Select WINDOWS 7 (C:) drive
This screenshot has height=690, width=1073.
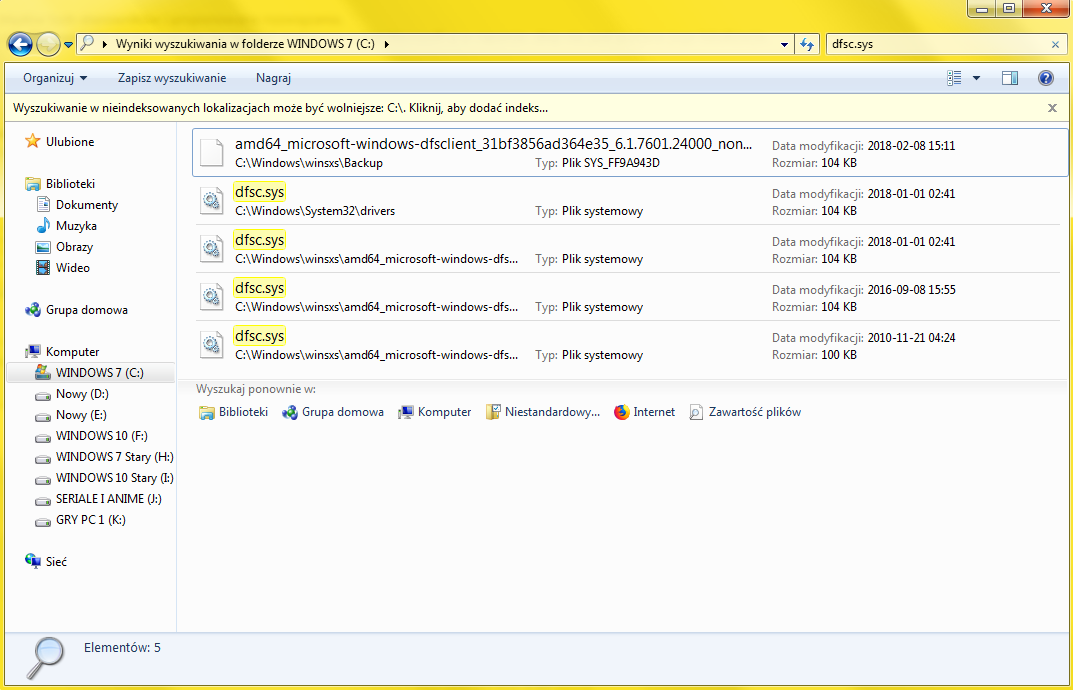pyautogui.click(x=99, y=373)
